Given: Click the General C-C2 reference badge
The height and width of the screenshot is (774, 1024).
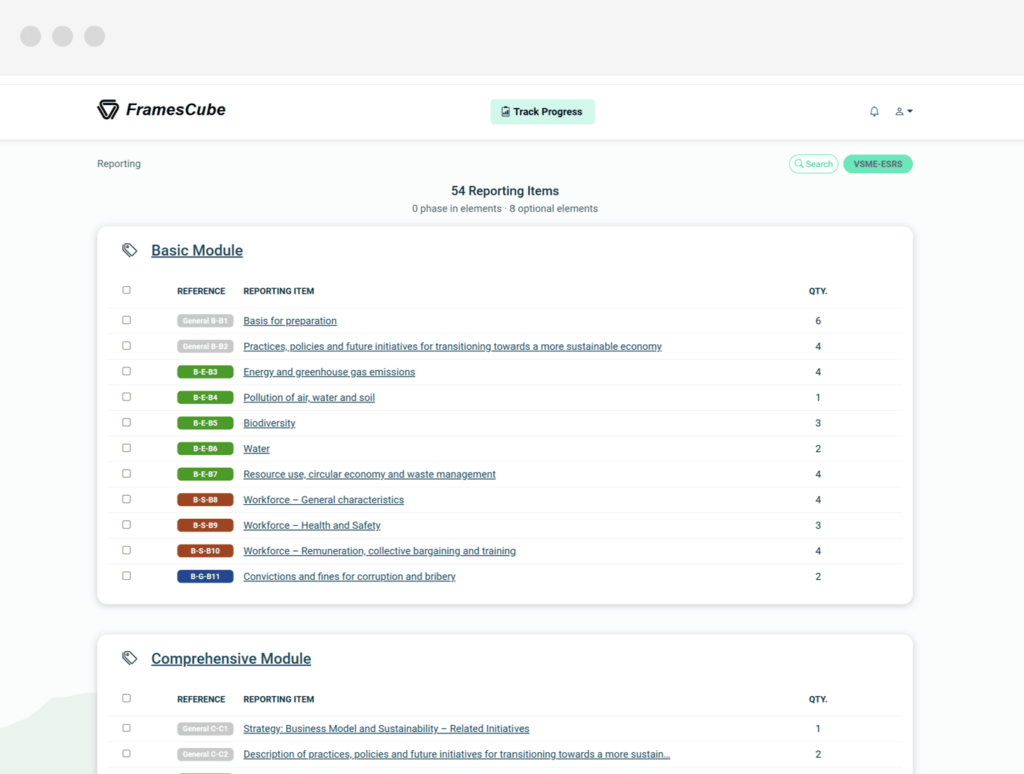Looking at the screenshot, I should click(x=205, y=754).
